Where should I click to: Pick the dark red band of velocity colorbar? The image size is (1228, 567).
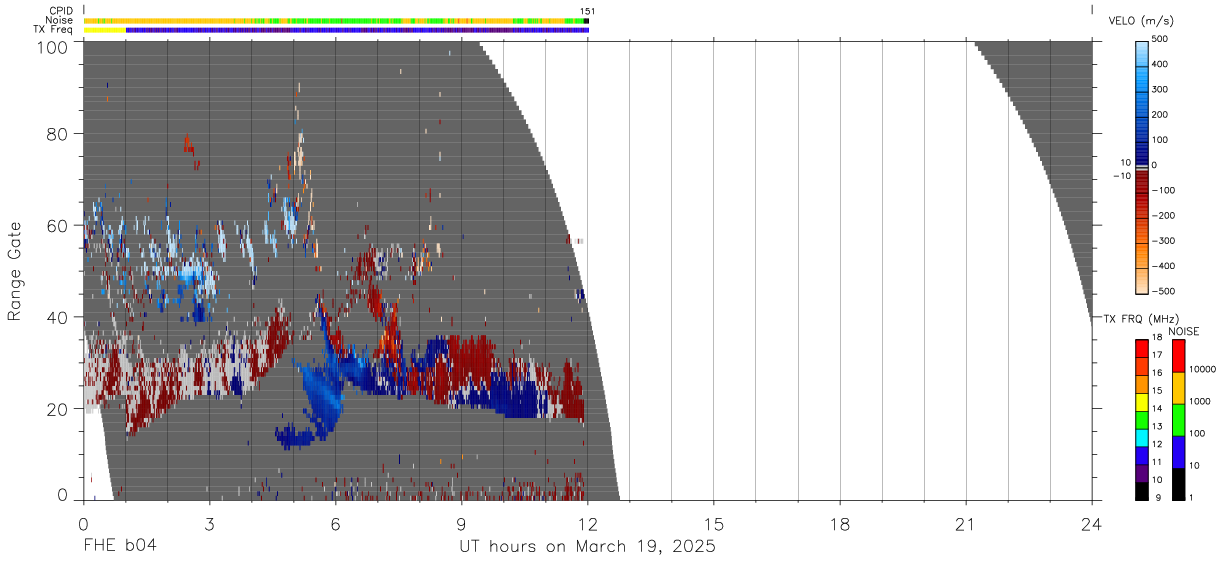click(x=1142, y=180)
